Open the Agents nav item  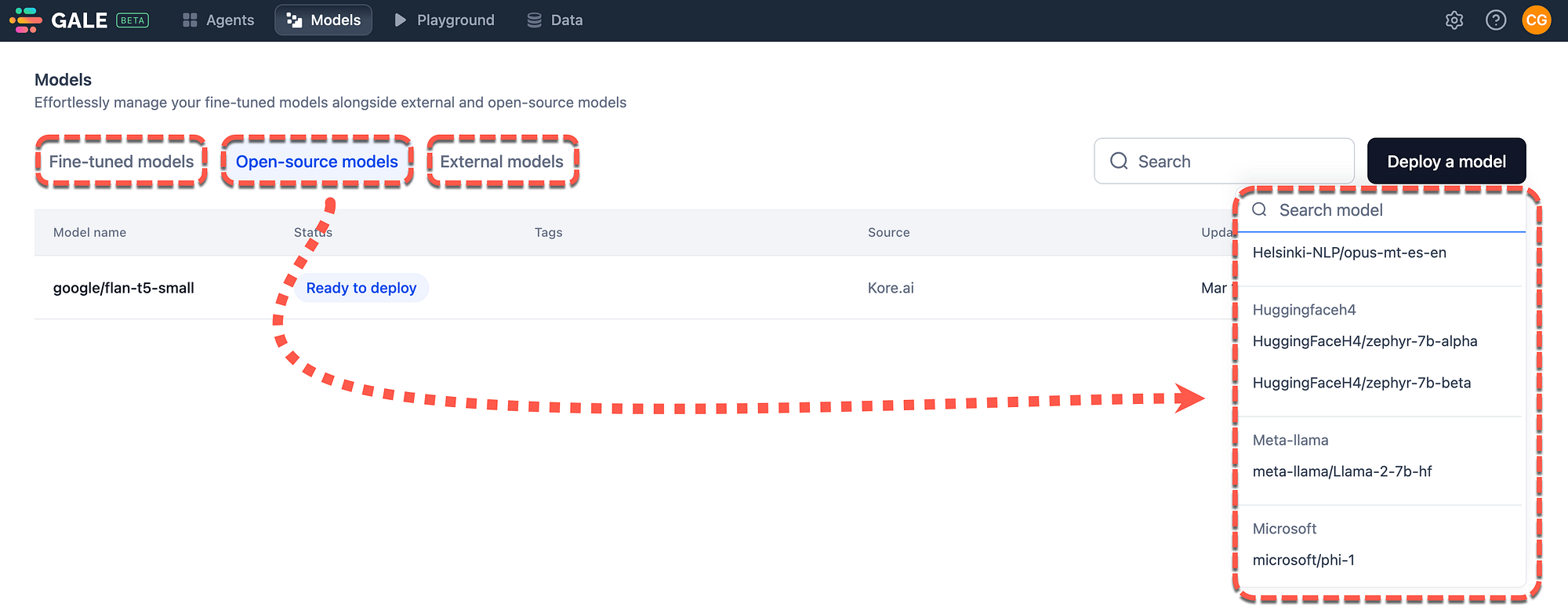pyautogui.click(x=218, y=20)
